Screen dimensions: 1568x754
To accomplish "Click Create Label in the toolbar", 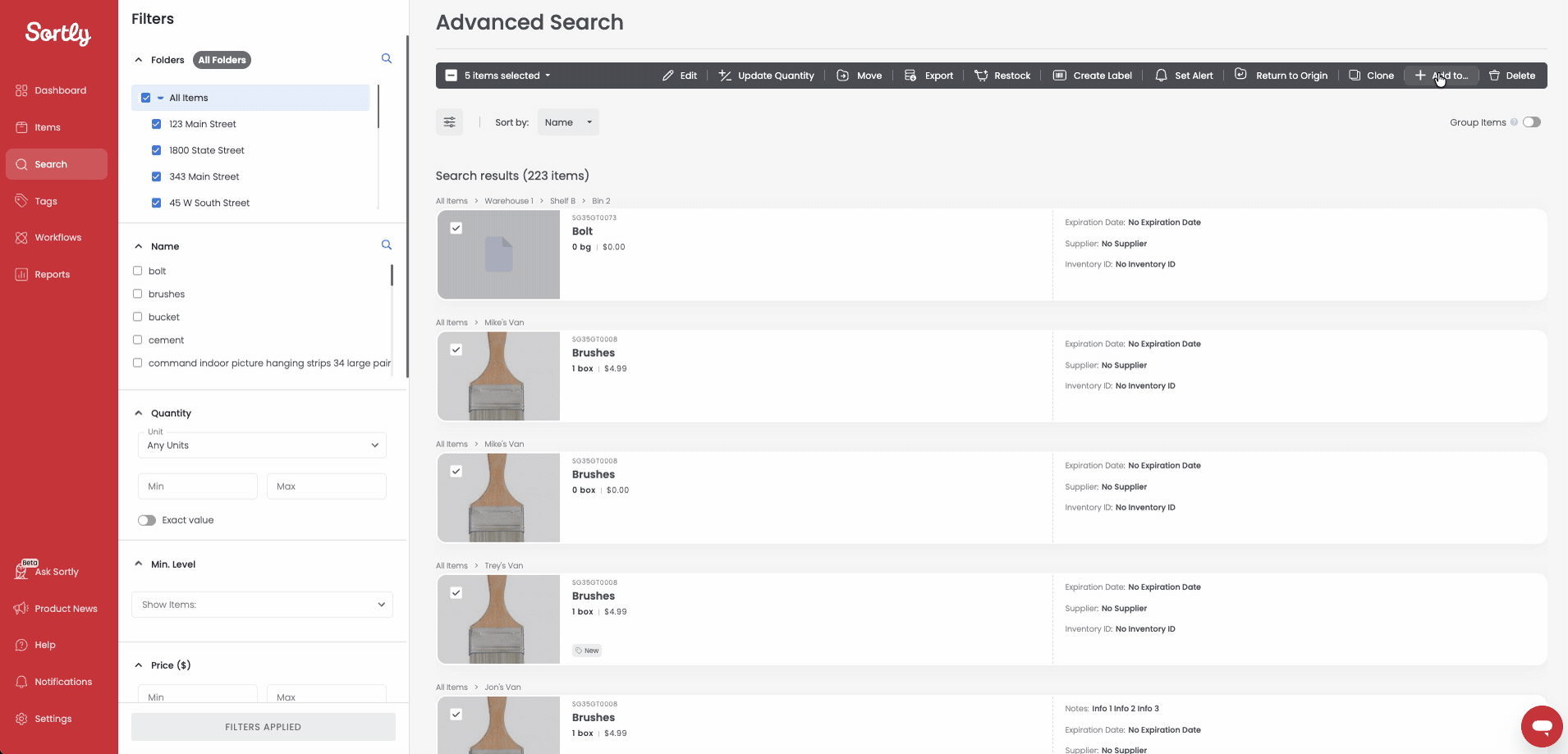I will click(1092, 75).
